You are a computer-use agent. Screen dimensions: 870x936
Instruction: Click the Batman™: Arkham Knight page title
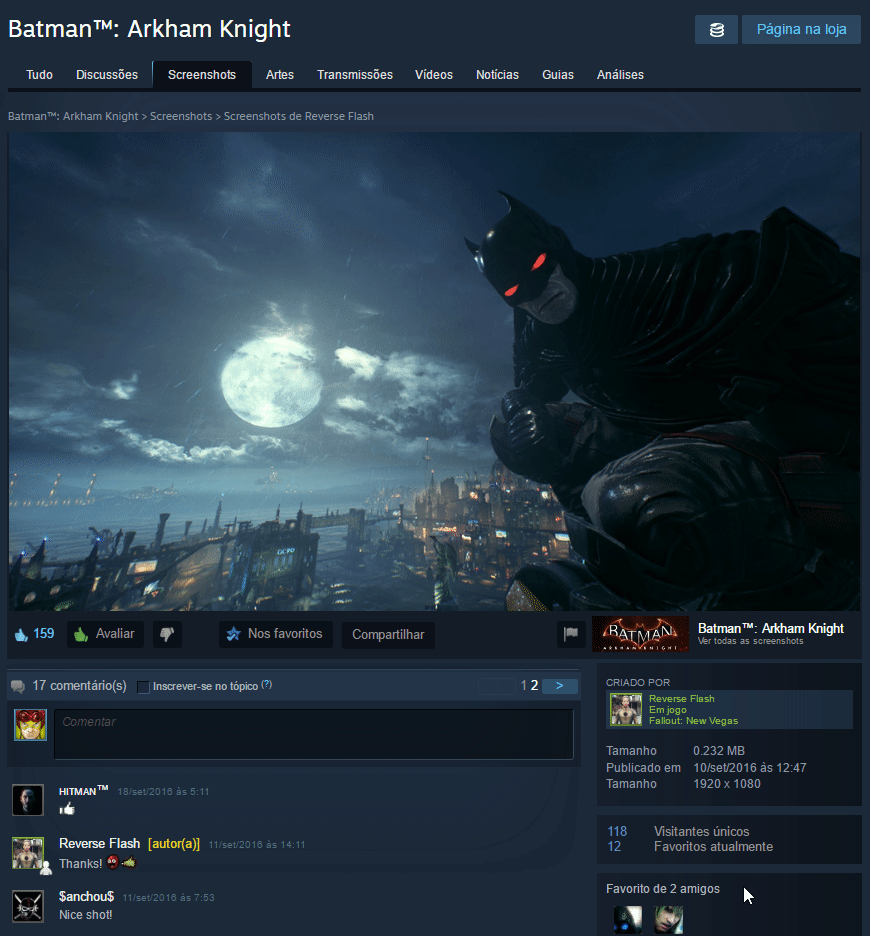[x=149, y=29]
